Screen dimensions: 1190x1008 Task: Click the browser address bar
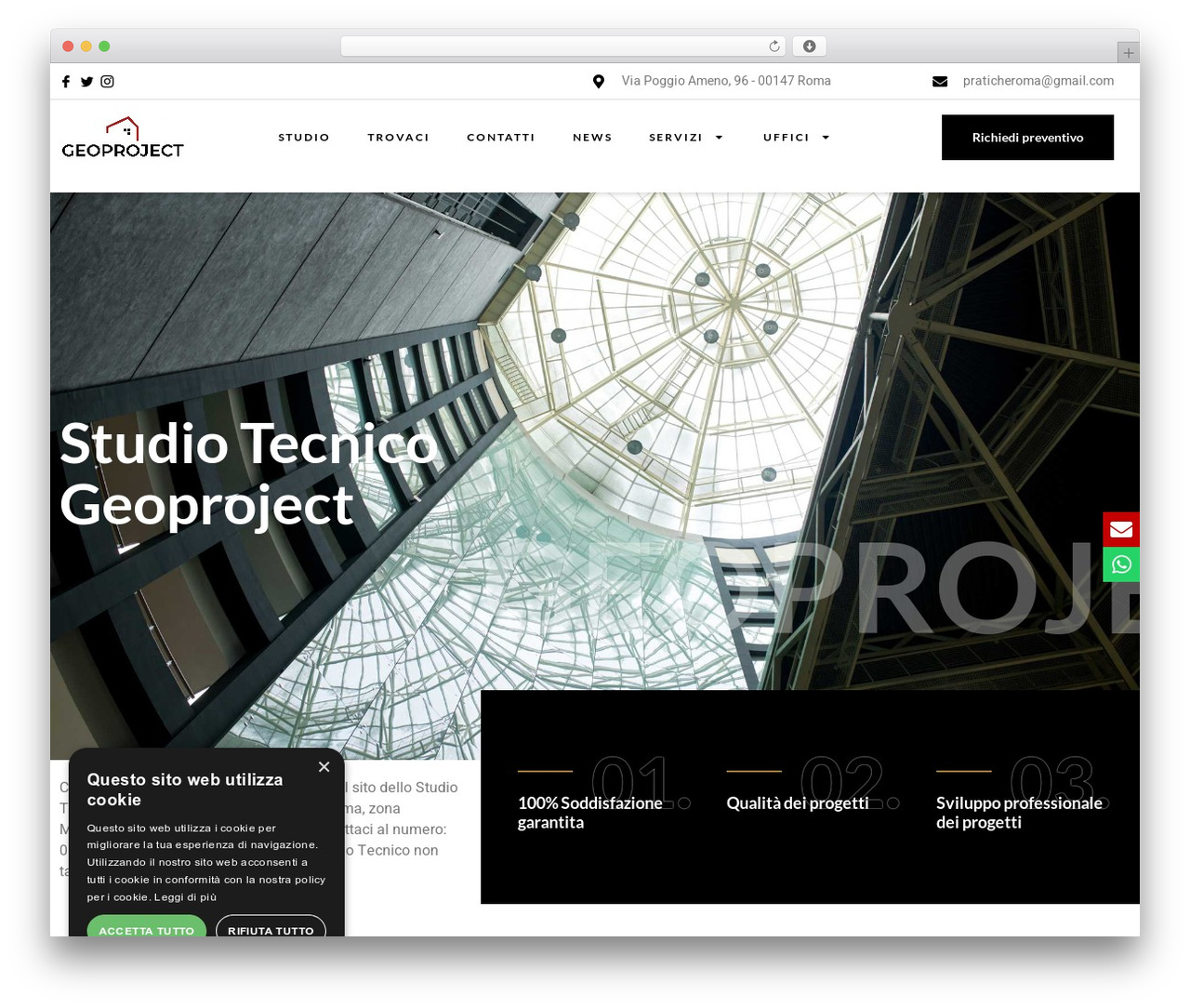563,46
